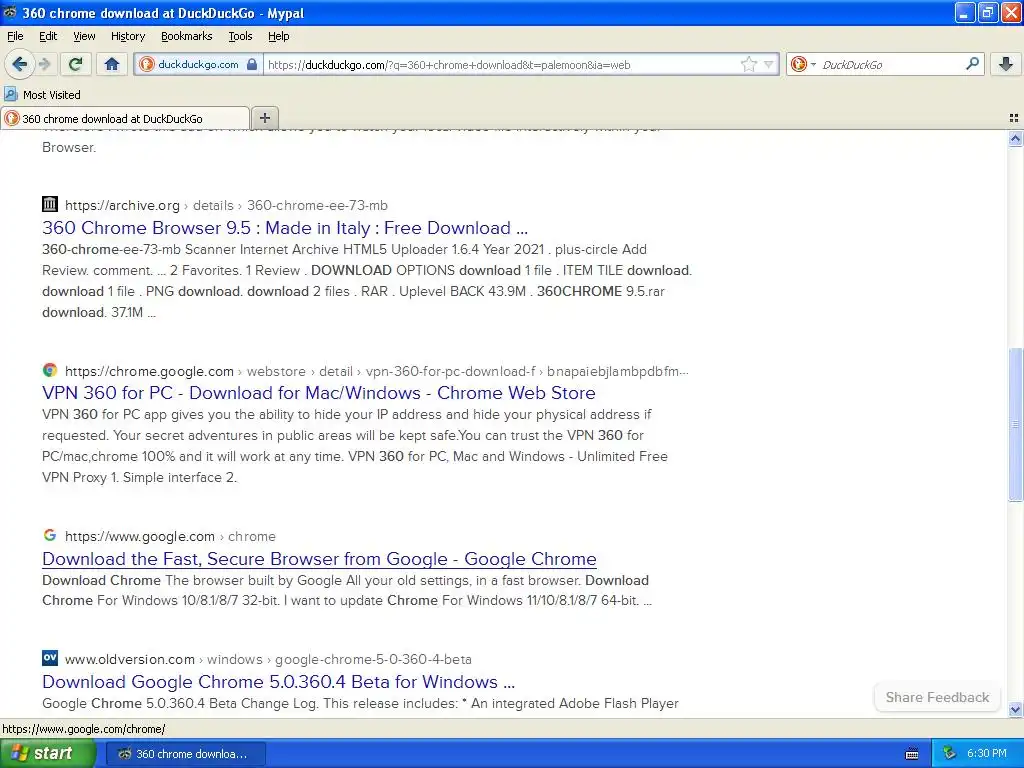This screenshot has width=1024, height=768.
Task: Click the scrollbar up arrow
Action: click(1015, 138)
